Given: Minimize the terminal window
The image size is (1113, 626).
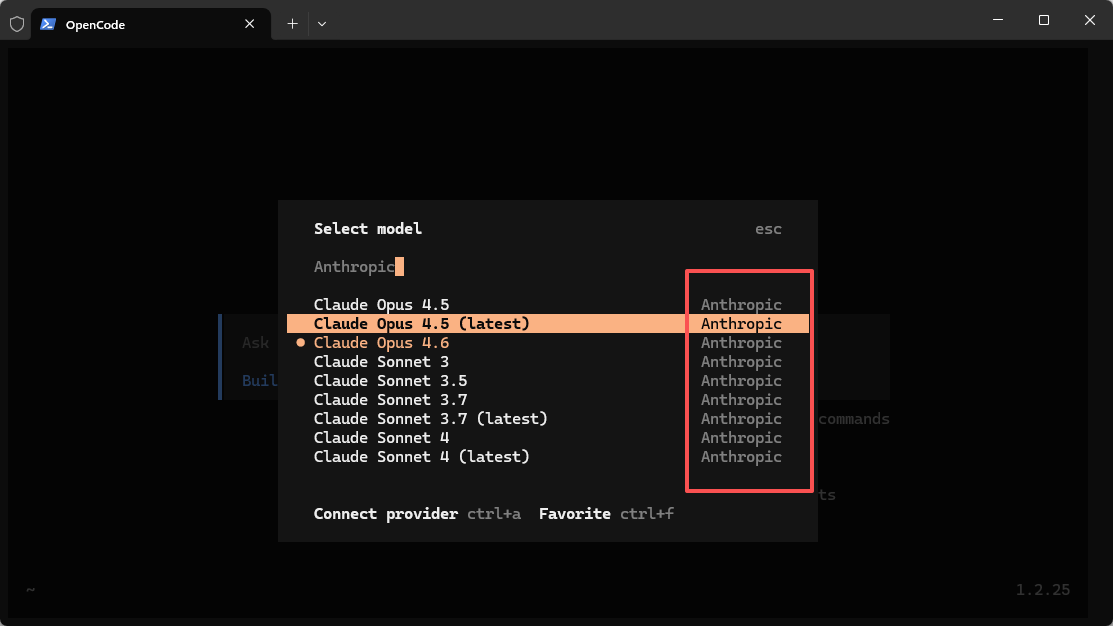Looking at the screenshot, I should tap(998, 20).
